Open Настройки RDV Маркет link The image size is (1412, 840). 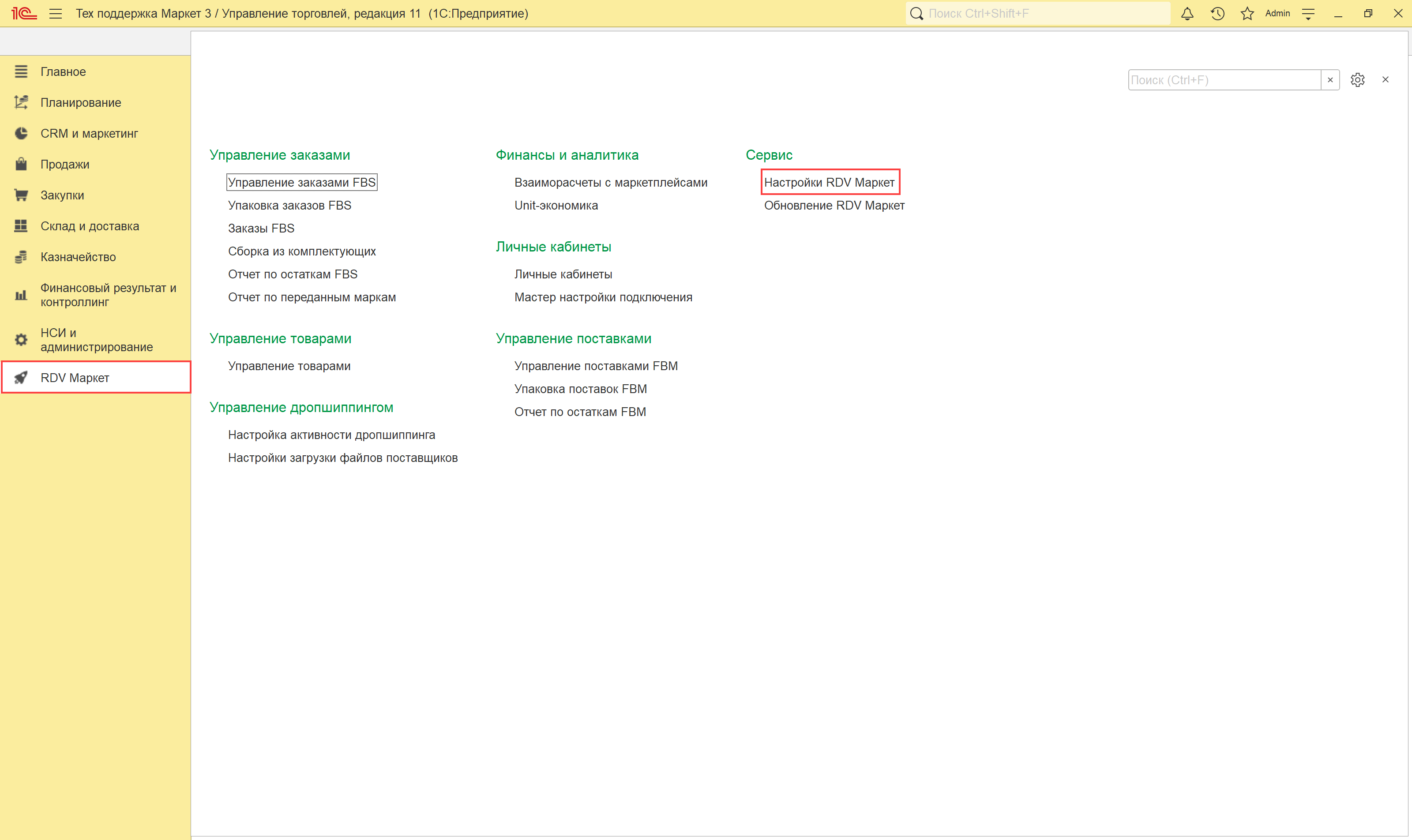829,182
